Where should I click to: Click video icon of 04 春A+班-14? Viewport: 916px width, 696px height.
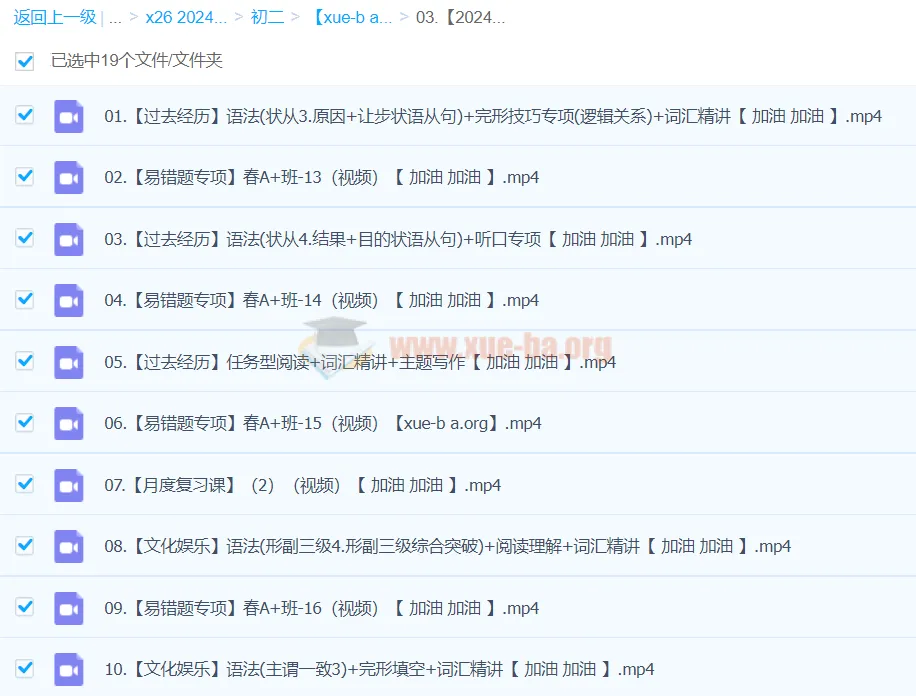click(68, 301)
